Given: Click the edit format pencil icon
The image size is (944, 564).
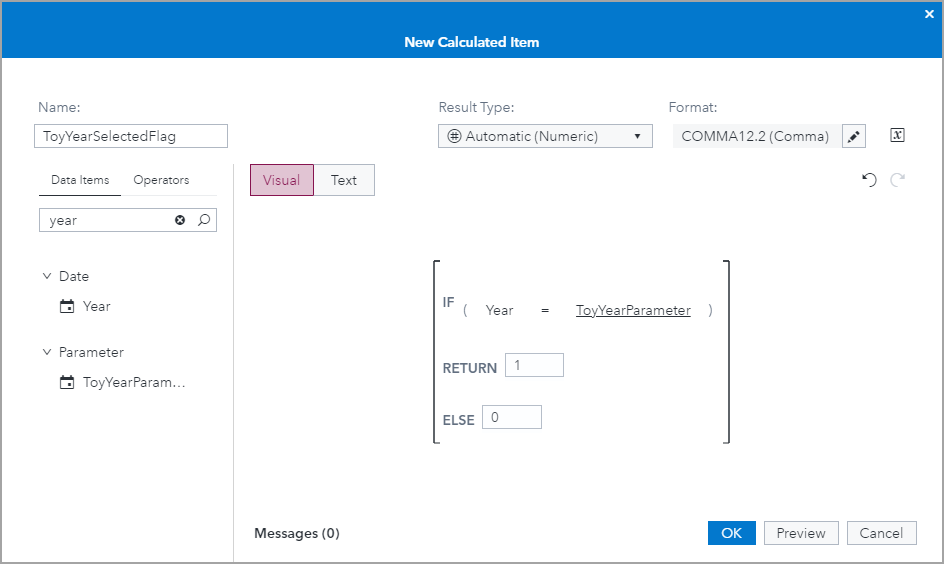Looking at the screenshot, I should 853,137.
